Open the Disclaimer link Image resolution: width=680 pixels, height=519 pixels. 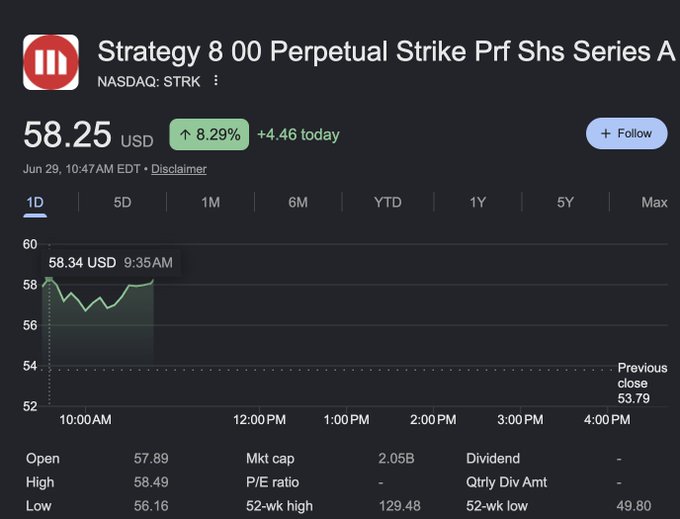click(x=179, y=169)
